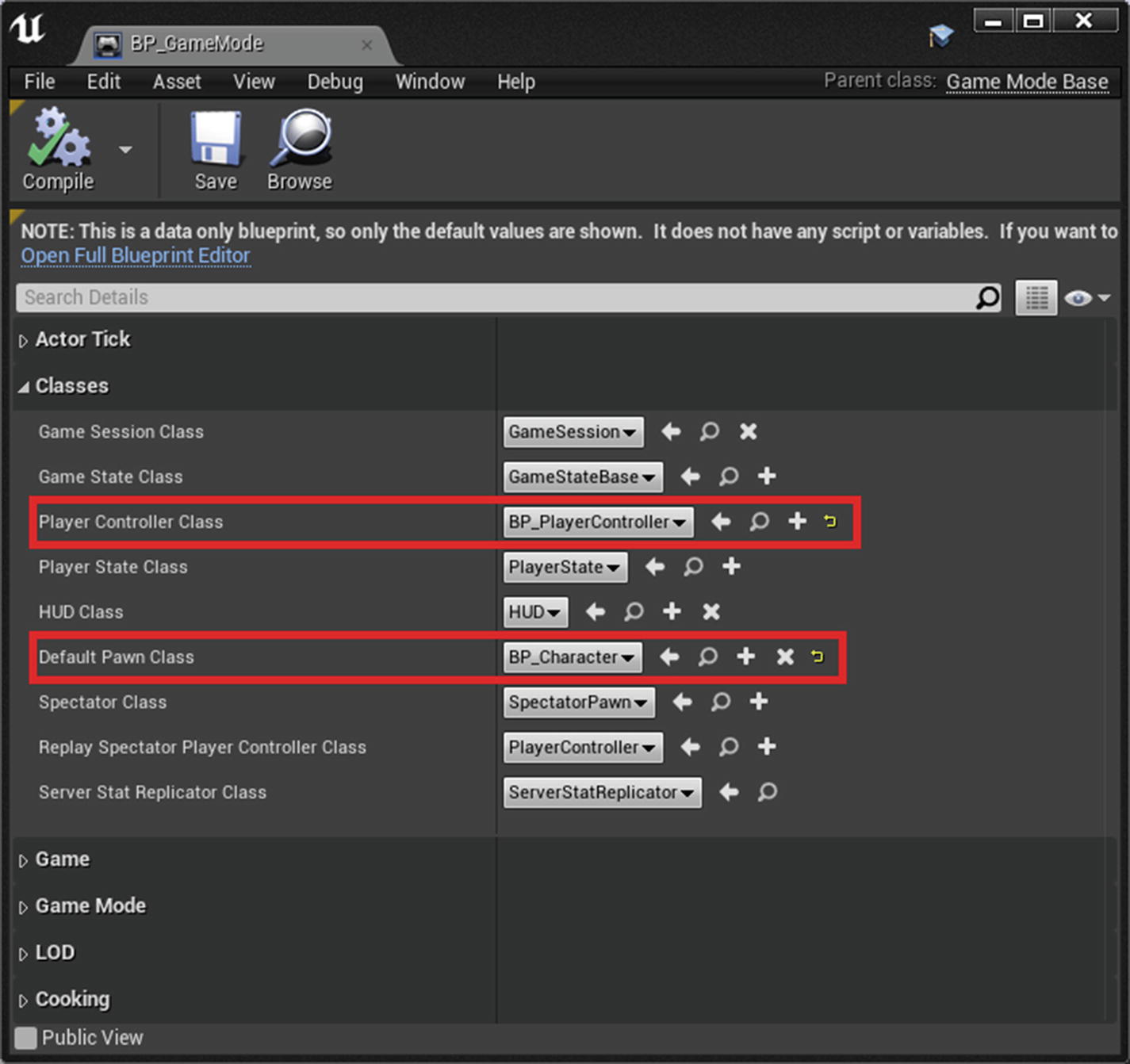Screen dimensions: 1130x1064
Task: Create new Default Pawn Class blueprint
Action: [x=745, y=656]
